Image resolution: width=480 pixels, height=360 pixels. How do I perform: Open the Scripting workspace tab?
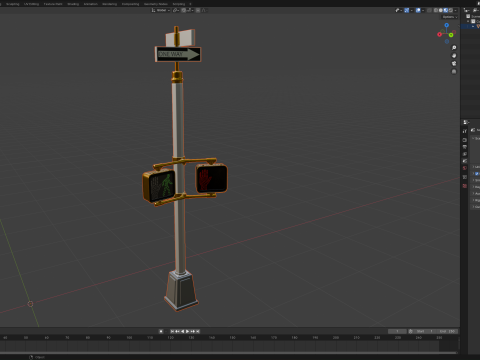click(x=179, y=4)
